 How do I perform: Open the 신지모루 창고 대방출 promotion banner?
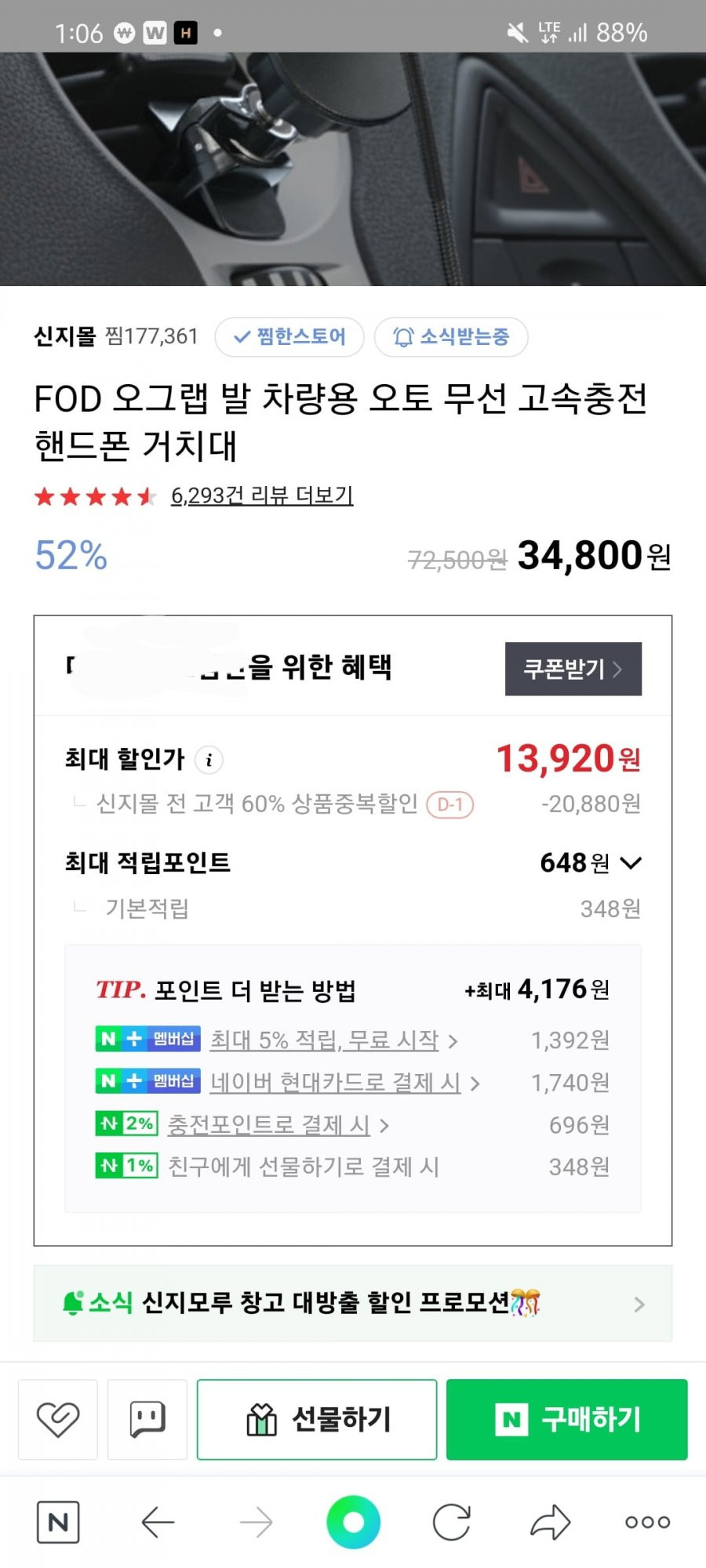353,1303
